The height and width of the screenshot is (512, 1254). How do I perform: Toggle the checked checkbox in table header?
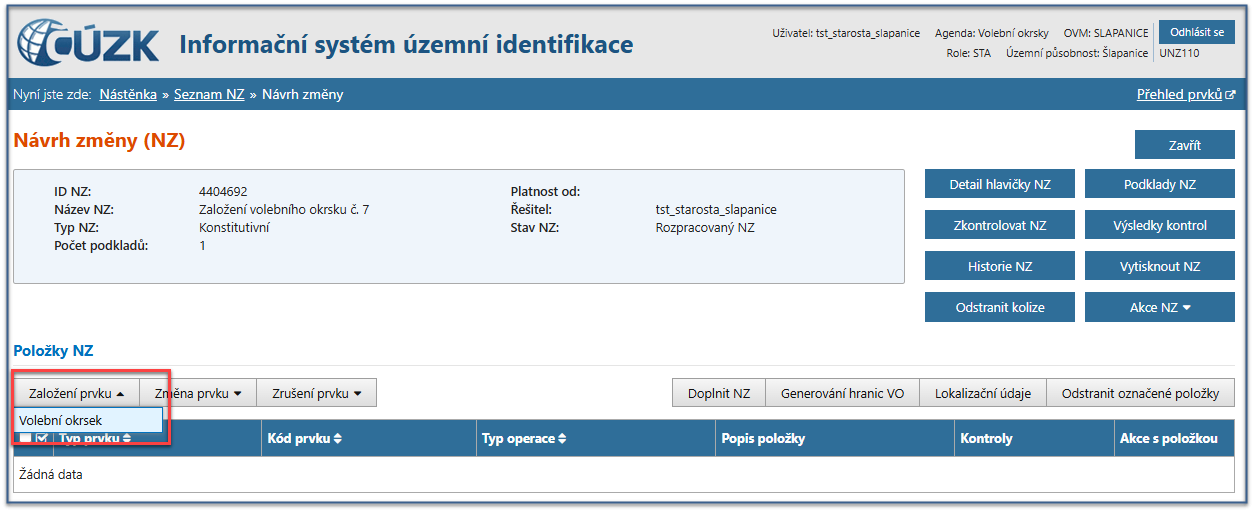click(x=41, y=439)
